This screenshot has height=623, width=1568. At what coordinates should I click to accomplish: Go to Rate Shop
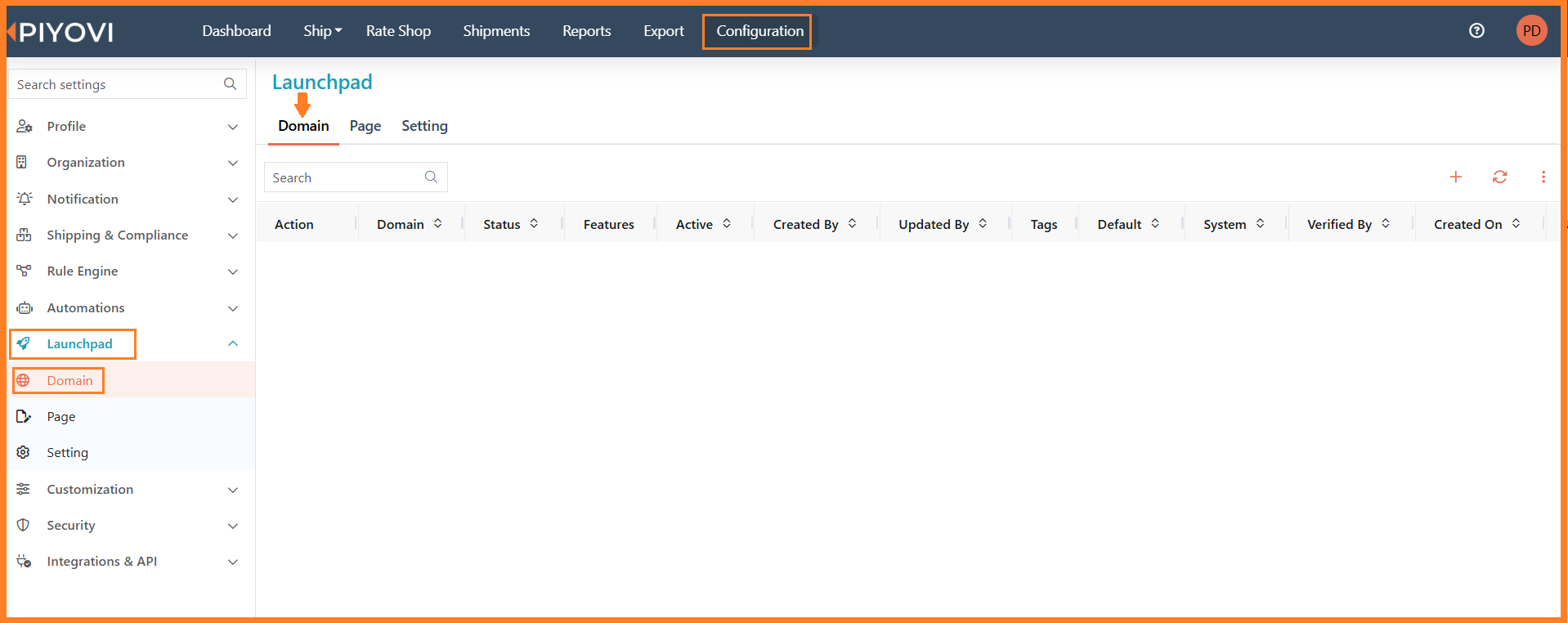click(398, 31)
